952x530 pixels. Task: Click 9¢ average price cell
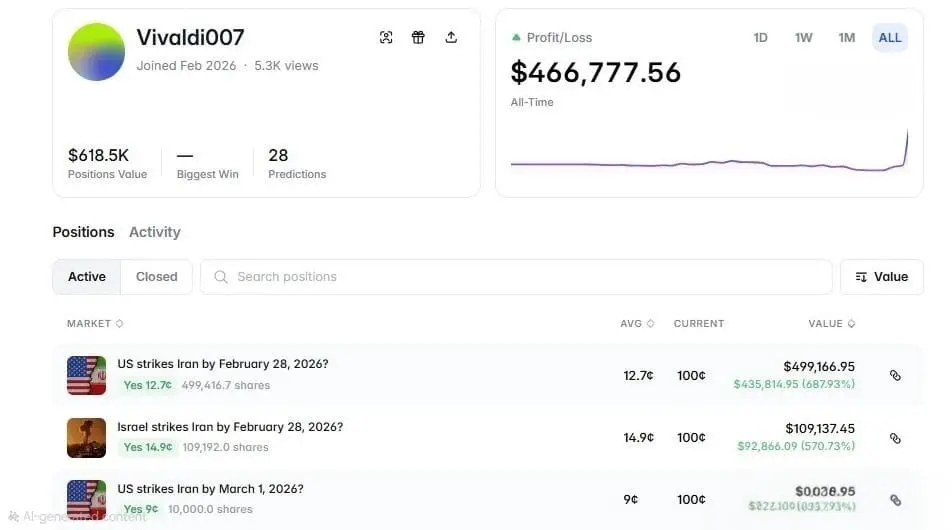pos(630,499)
